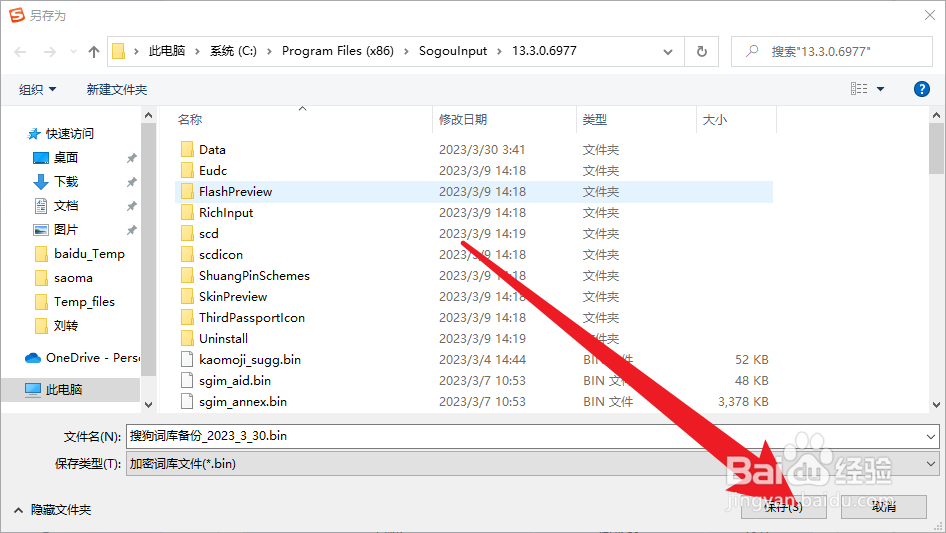Screen dimensions: 946x533
Task: Select the Uninstall folder icon
Action: 187,338
